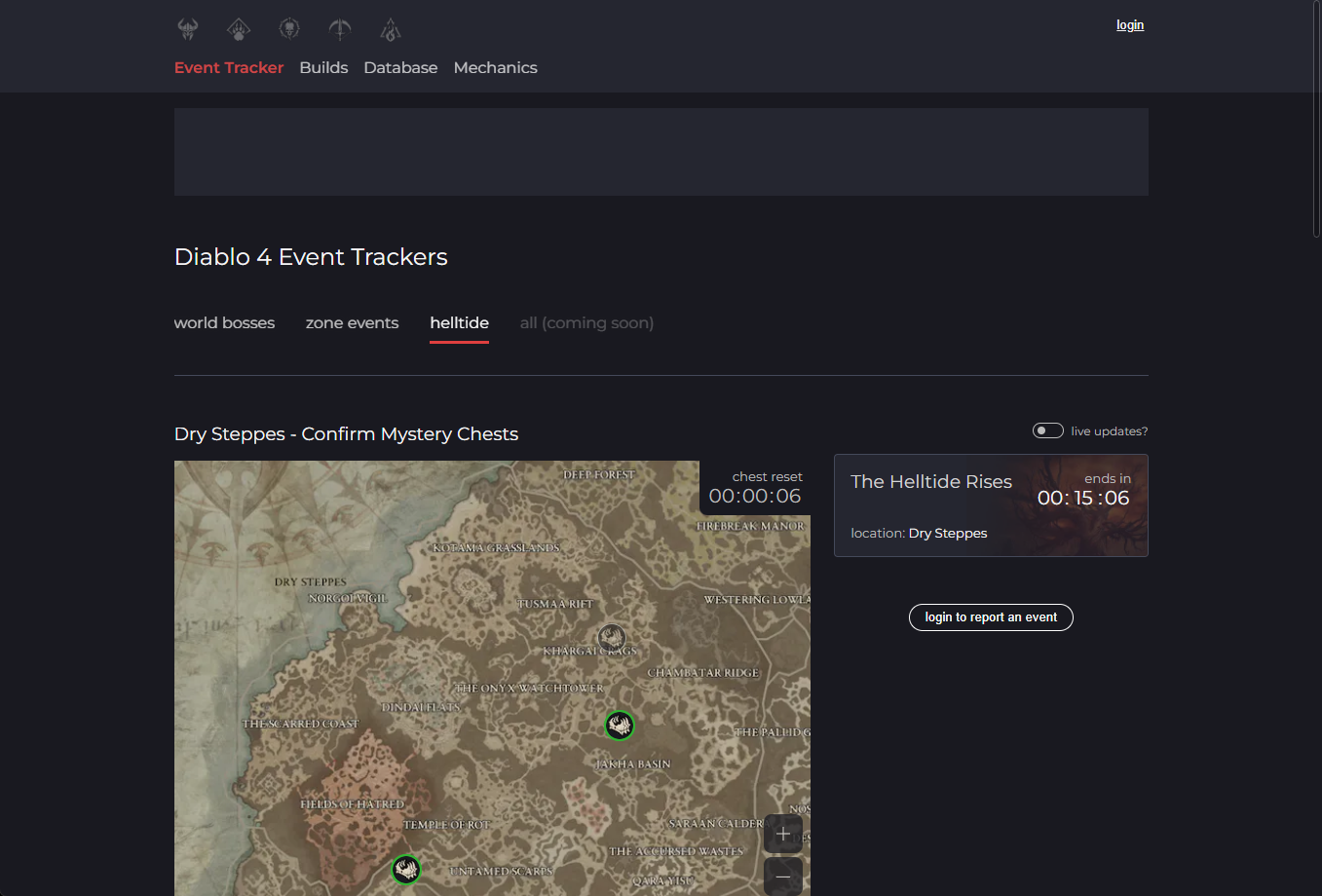Image resolution: width=1322 pixels, height=896 pixels.
Task: Click THE ONYX WATCHTOWER map label
Action: pos(529,688)
